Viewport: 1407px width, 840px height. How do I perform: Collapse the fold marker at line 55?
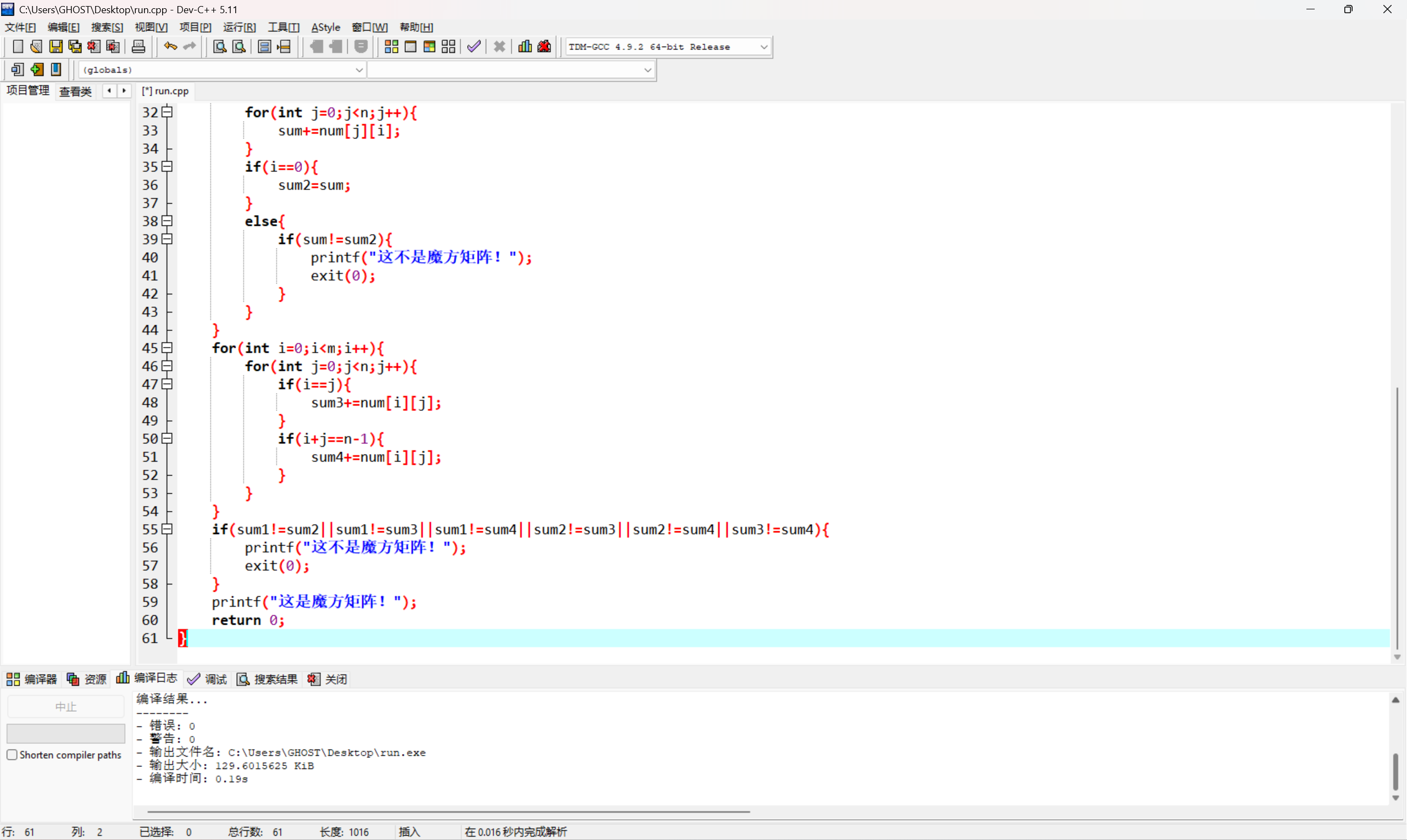click(x=167, y=529)
